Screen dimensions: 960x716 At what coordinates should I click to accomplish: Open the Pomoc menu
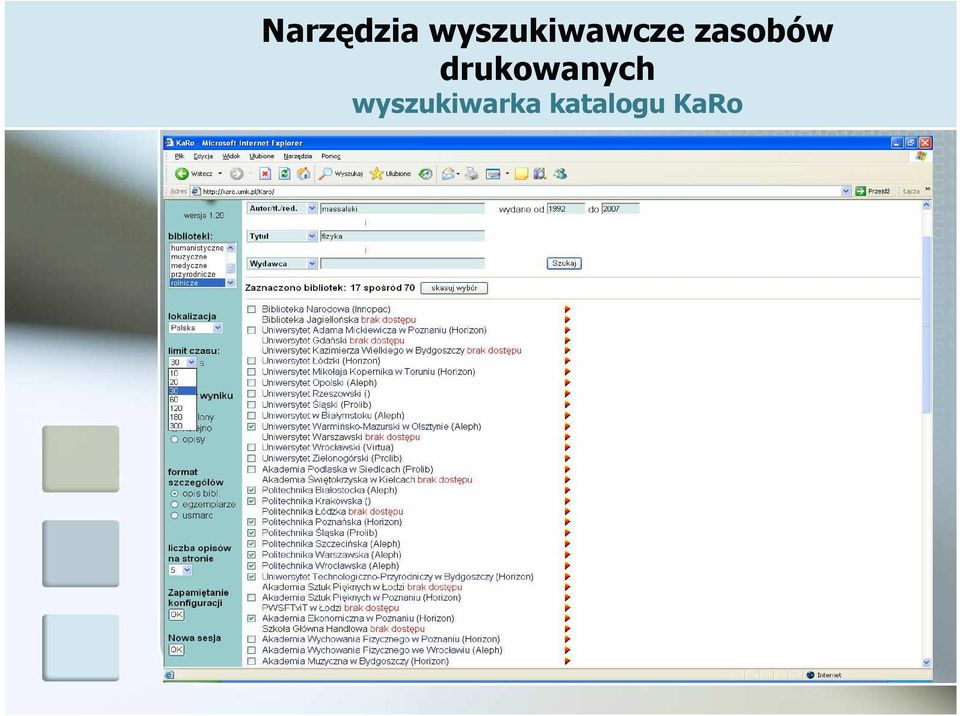[331, 156]
